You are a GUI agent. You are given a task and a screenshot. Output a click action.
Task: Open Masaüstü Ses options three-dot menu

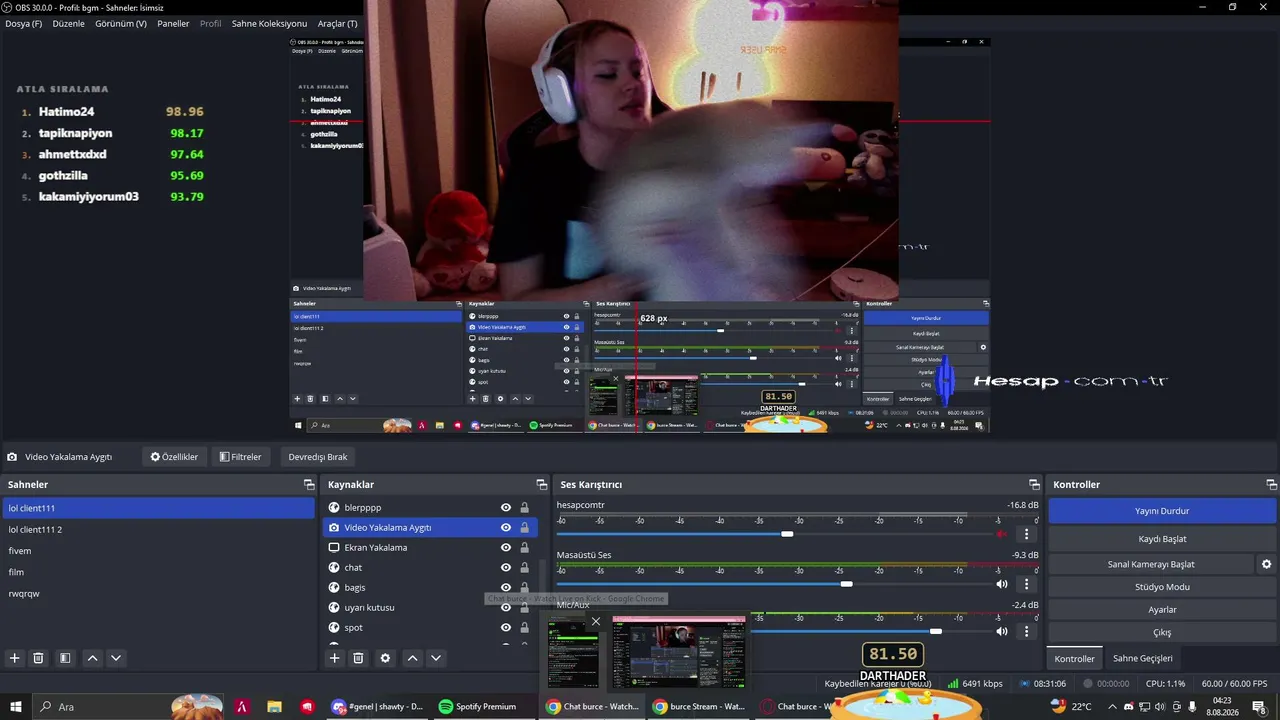(1026, 584)
